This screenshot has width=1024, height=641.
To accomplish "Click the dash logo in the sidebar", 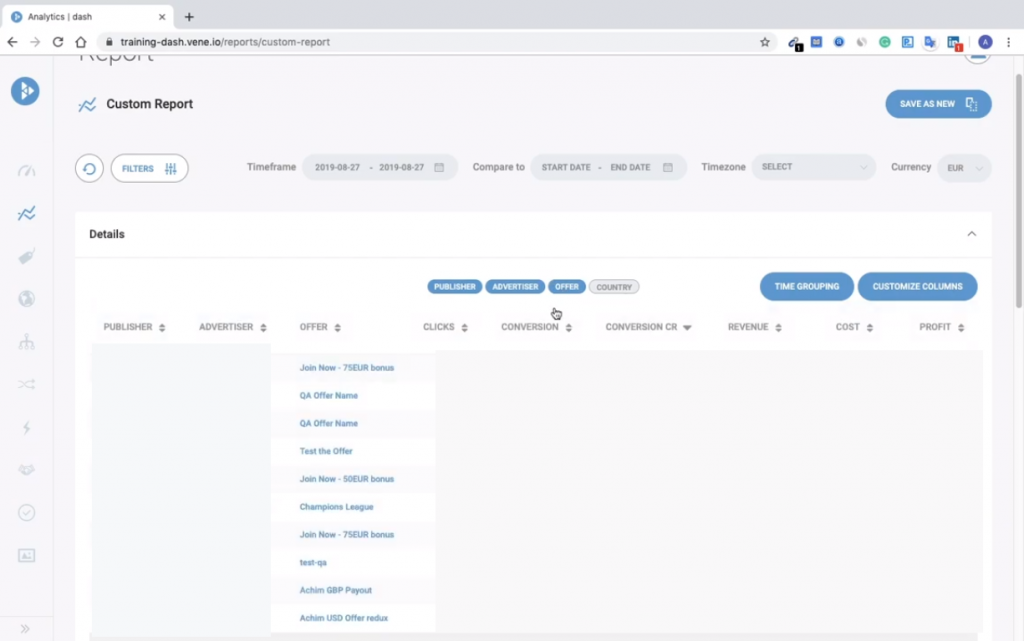I will pyautogui.click(x=25, y=91).
